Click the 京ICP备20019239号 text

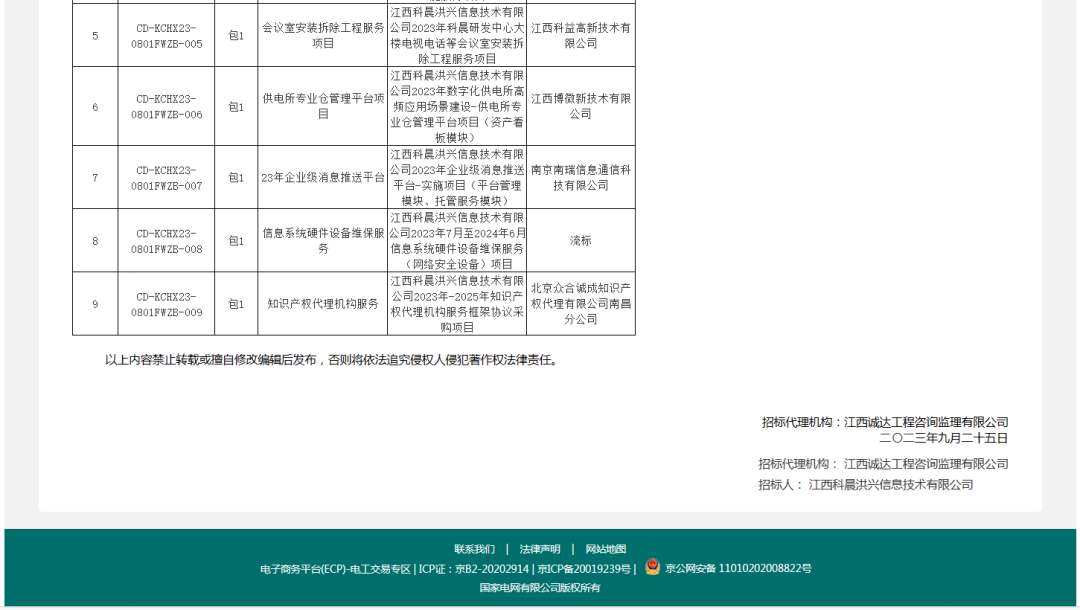click(585, 569)
